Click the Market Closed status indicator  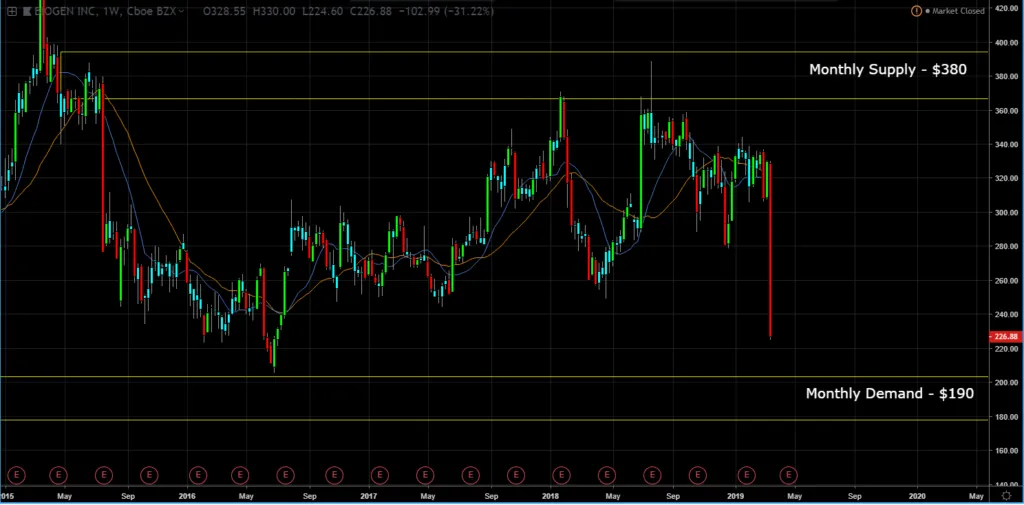pyautogui.click(x=954, y=10)
